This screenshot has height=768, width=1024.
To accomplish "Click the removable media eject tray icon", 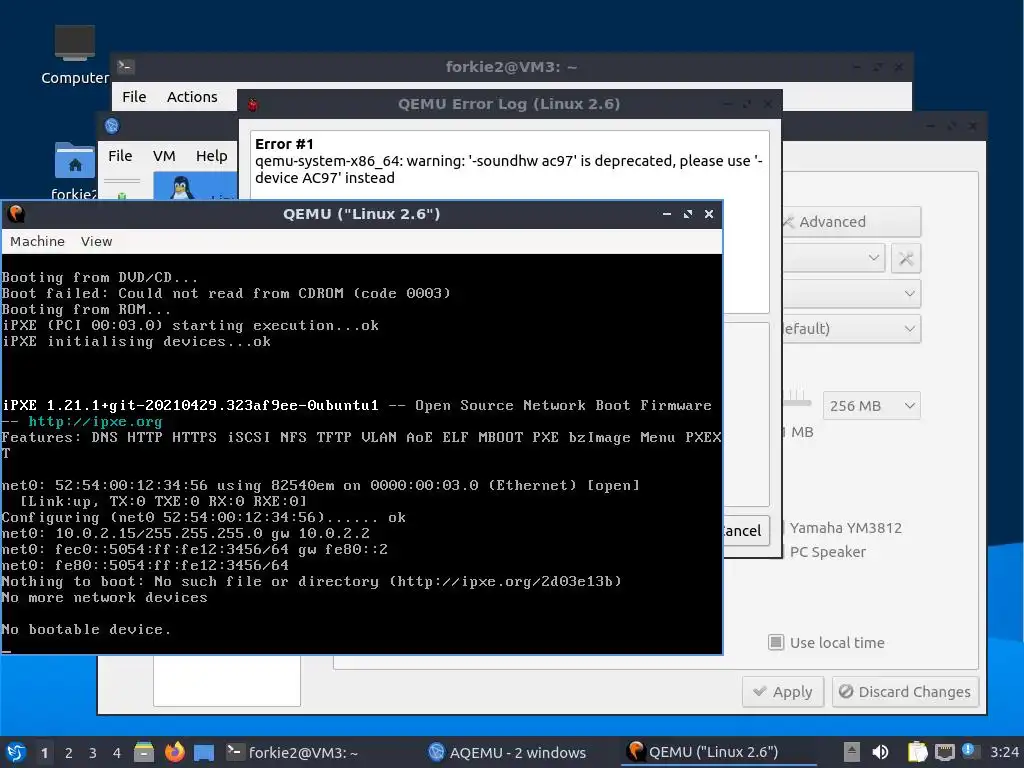I will 851,752.
